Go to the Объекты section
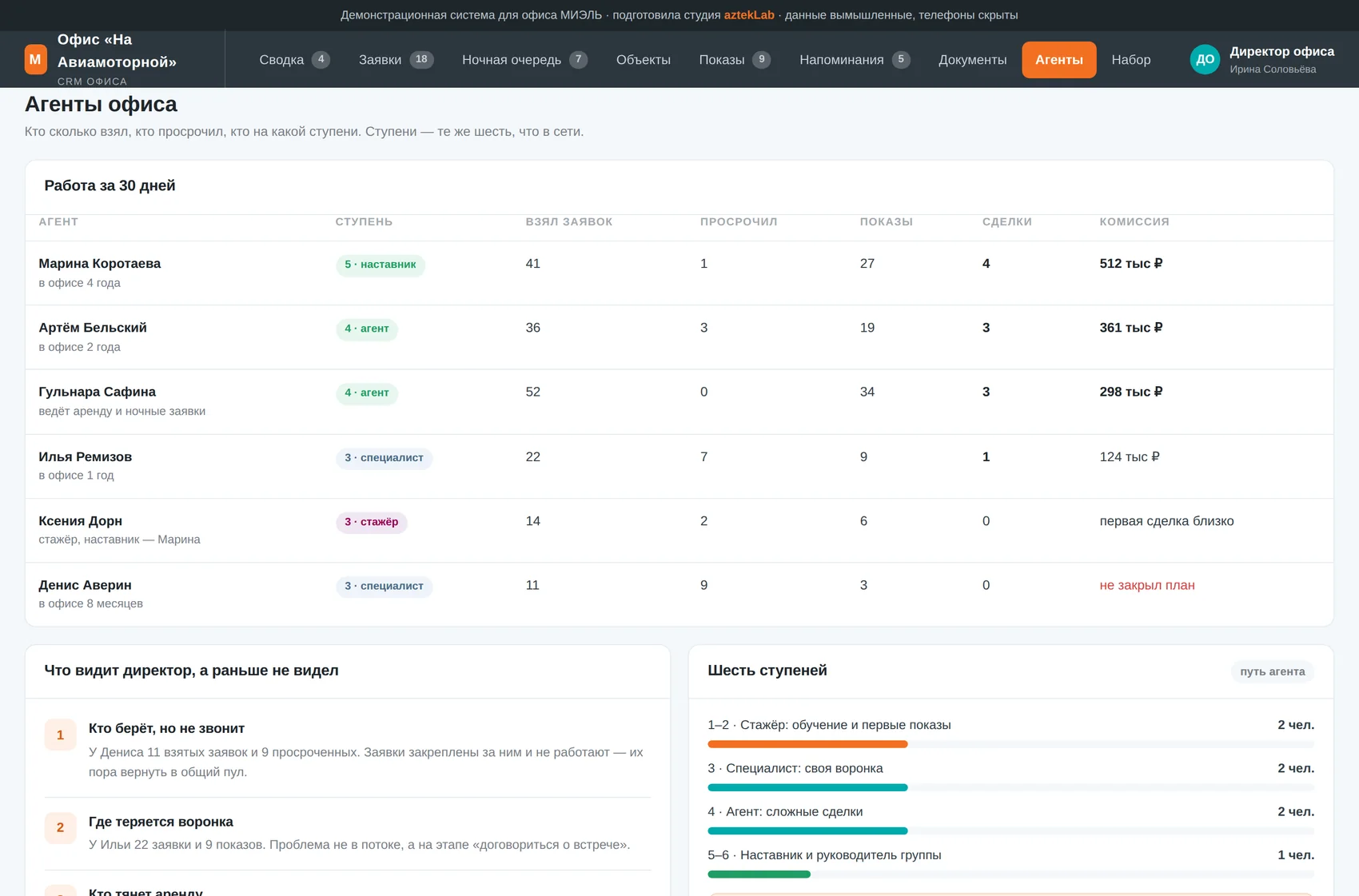 point(643,59)
